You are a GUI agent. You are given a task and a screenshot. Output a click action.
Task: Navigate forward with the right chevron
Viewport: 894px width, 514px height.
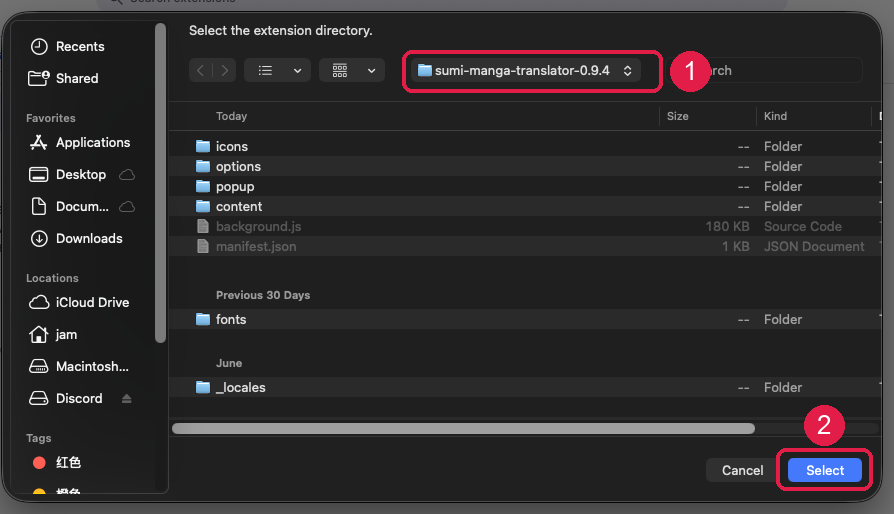(225, 70)
